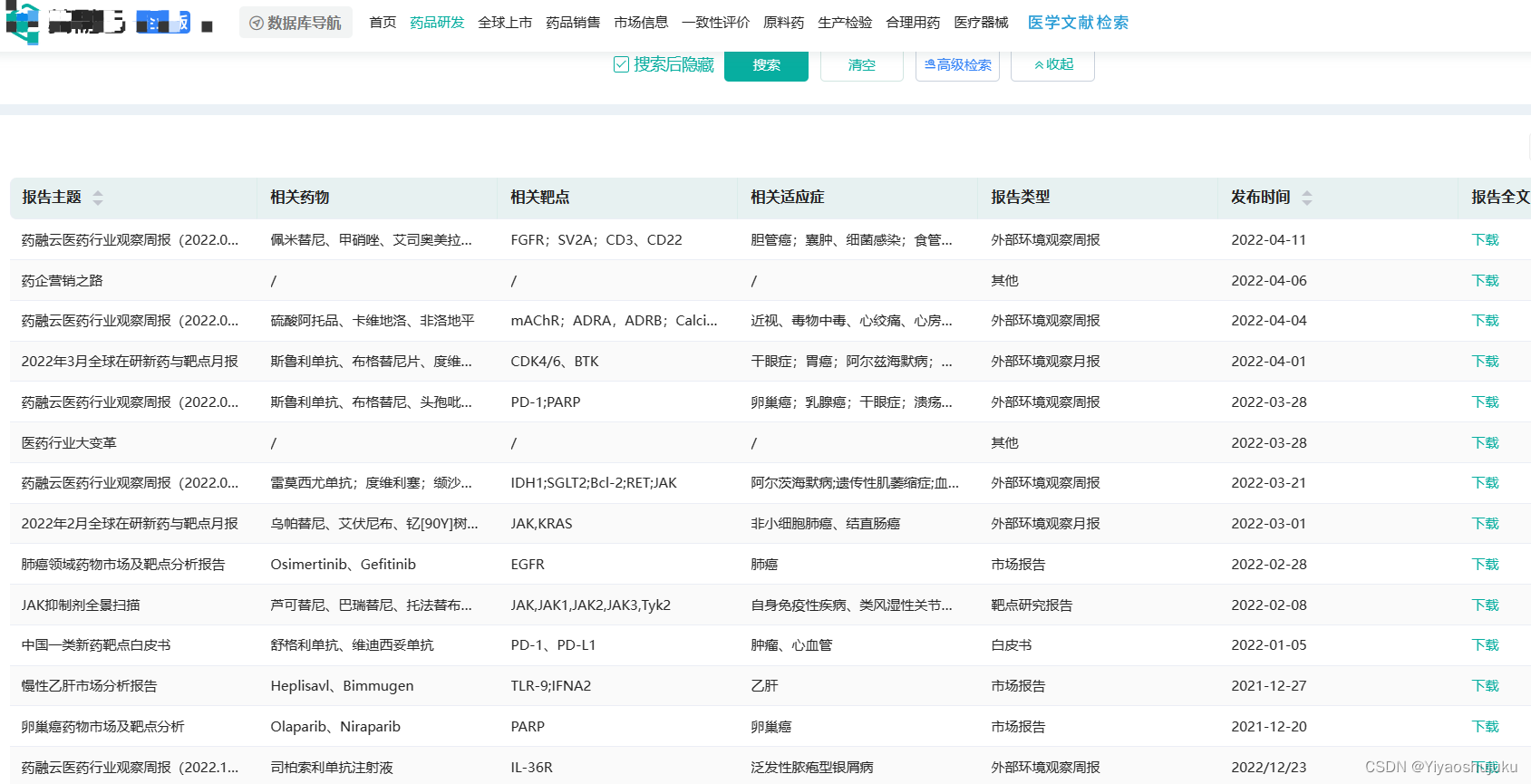Select the 药品研发 menu item
Screen dimensions: 1531x784
[437, 23]
